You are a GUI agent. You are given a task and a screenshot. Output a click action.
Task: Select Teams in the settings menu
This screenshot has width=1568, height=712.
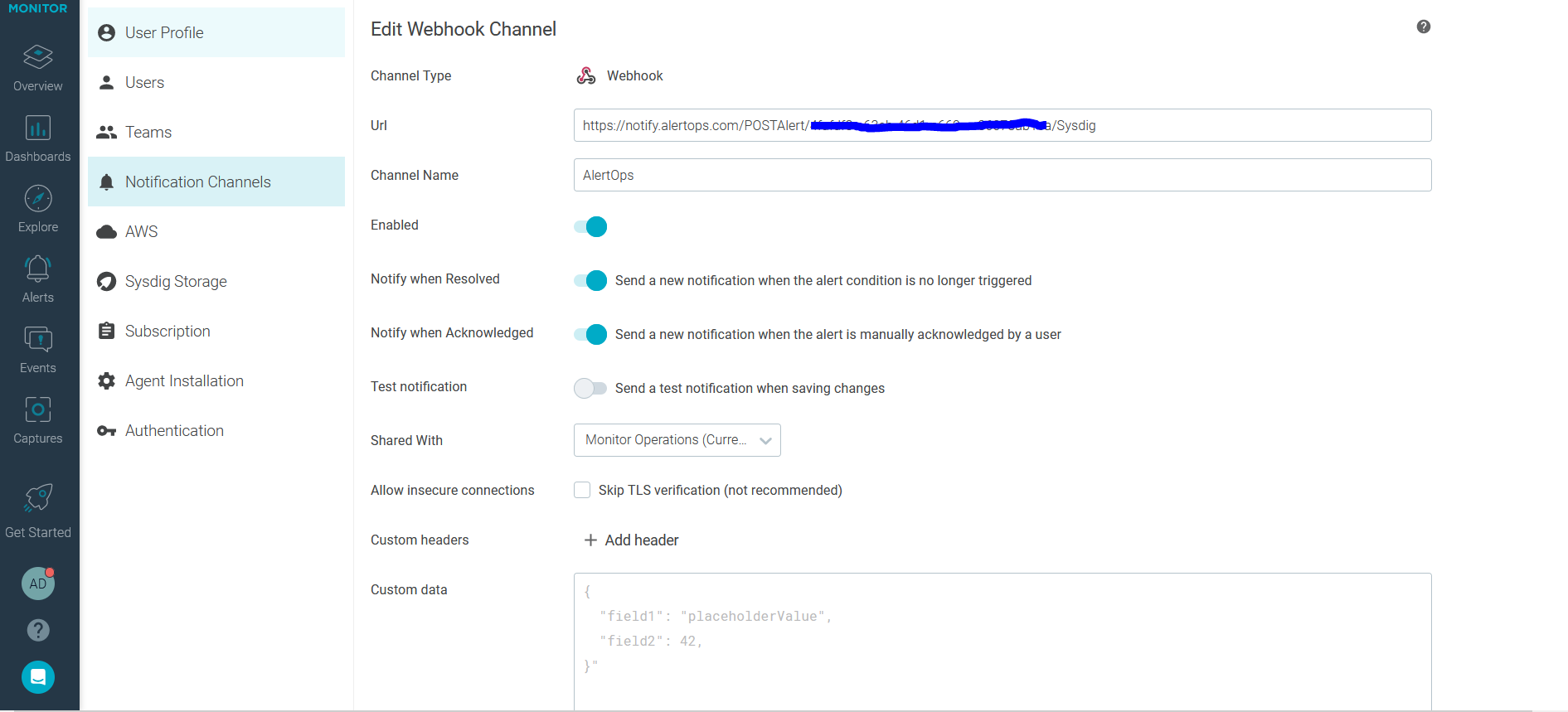pos(148,133)
